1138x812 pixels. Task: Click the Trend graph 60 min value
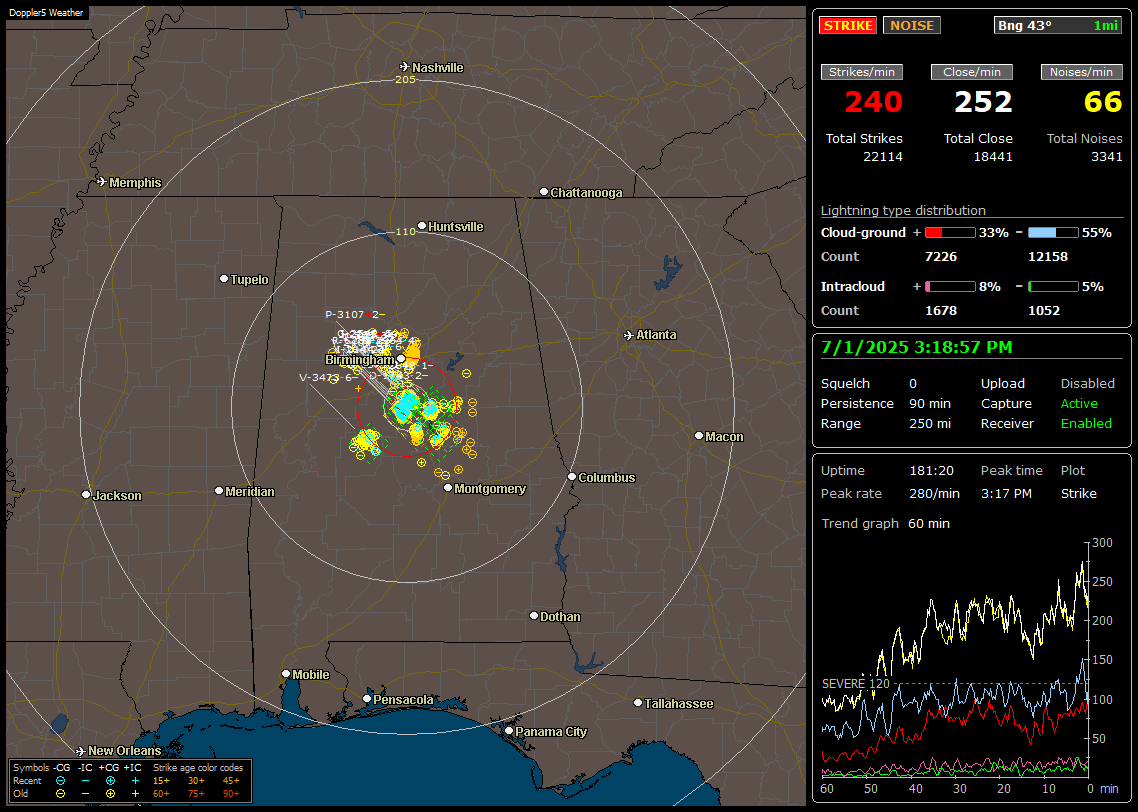point(929,523)
